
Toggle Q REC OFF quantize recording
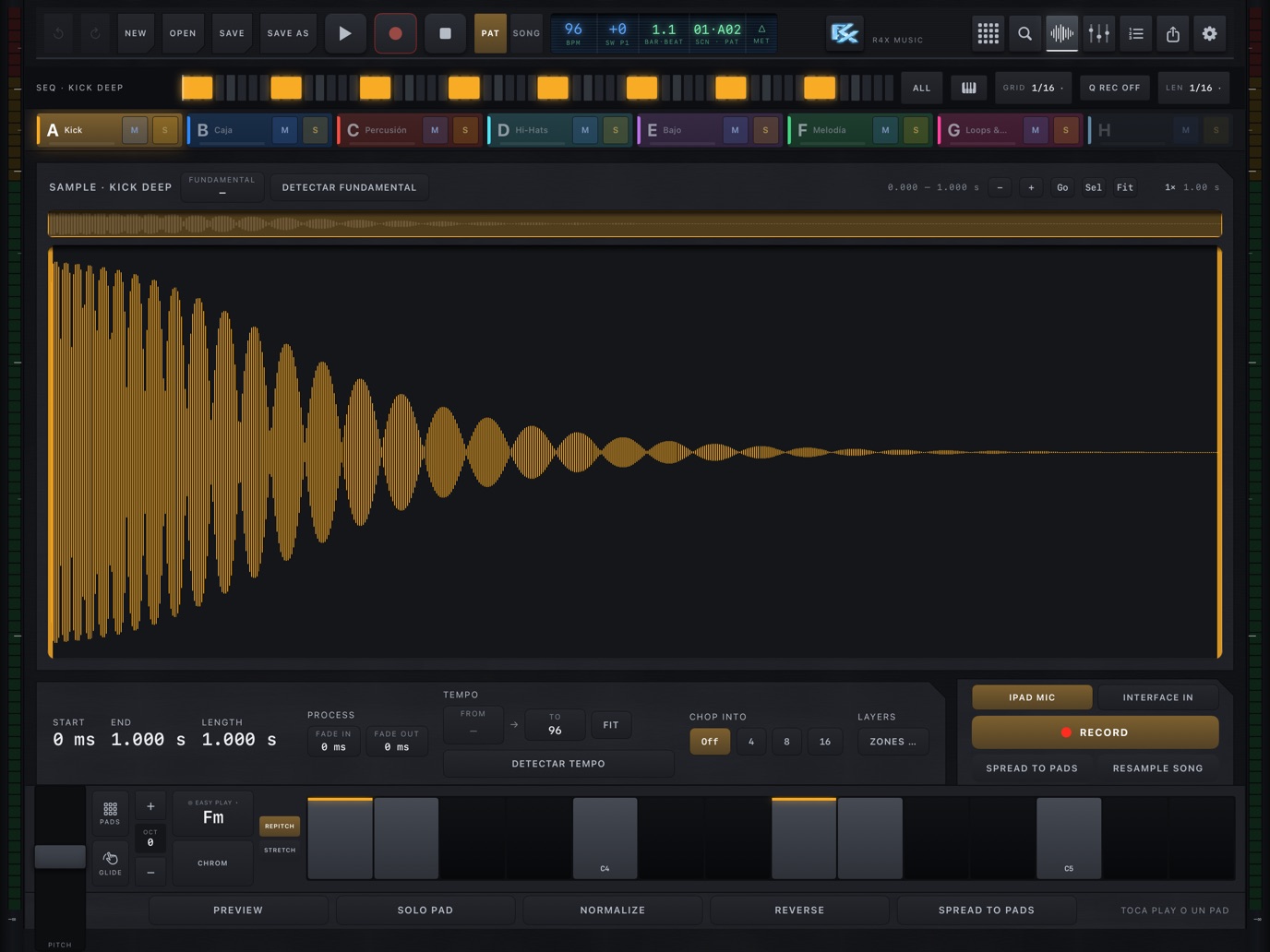click(1114, 88)
